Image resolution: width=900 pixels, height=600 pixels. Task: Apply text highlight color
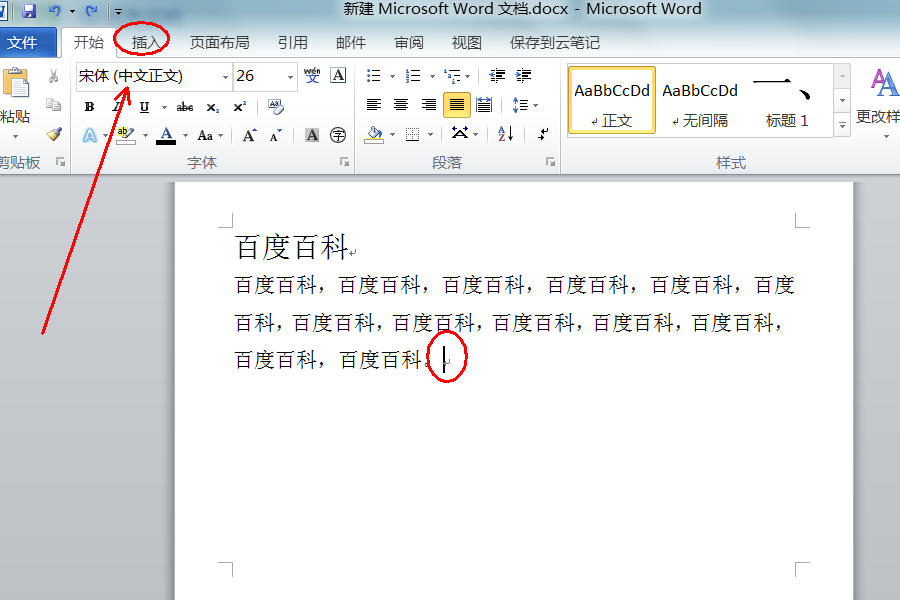click(126, 136)
